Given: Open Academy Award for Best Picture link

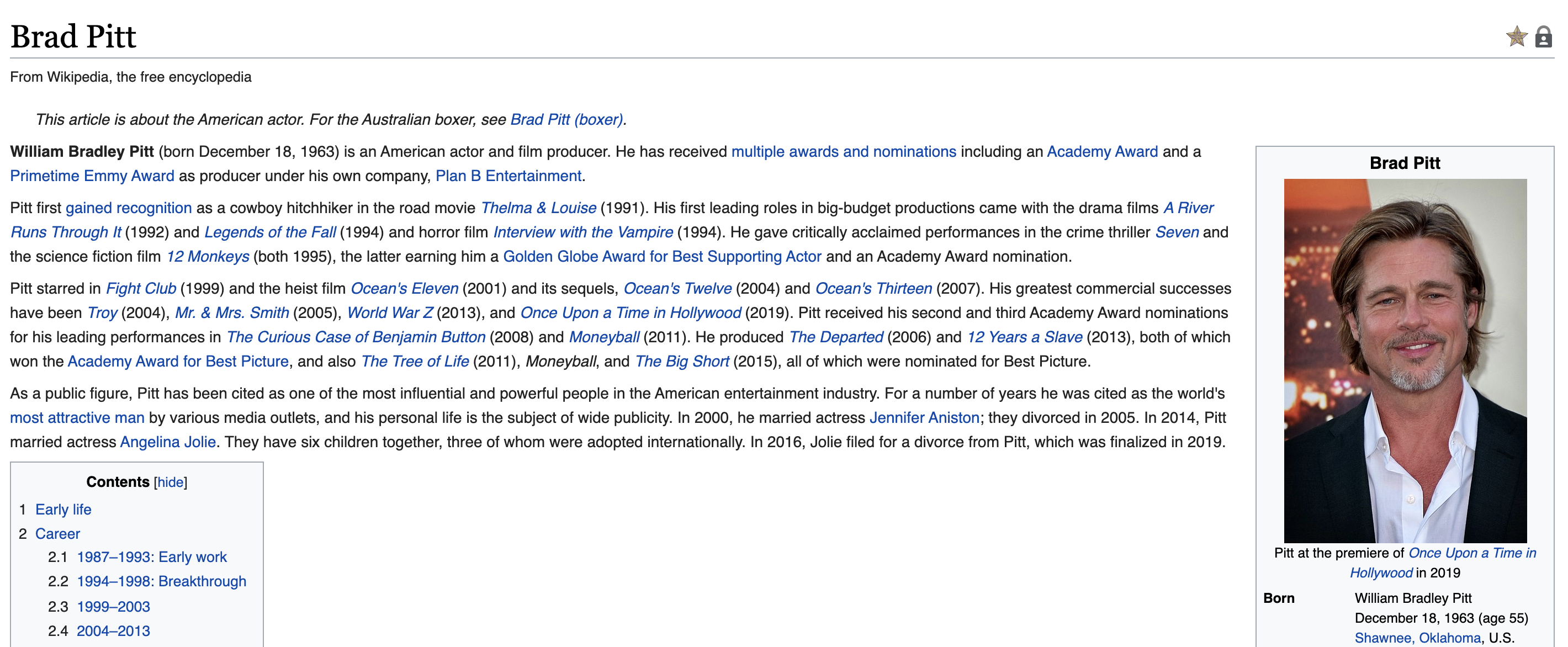Looking at the screenshot, I should coord(178,362).
